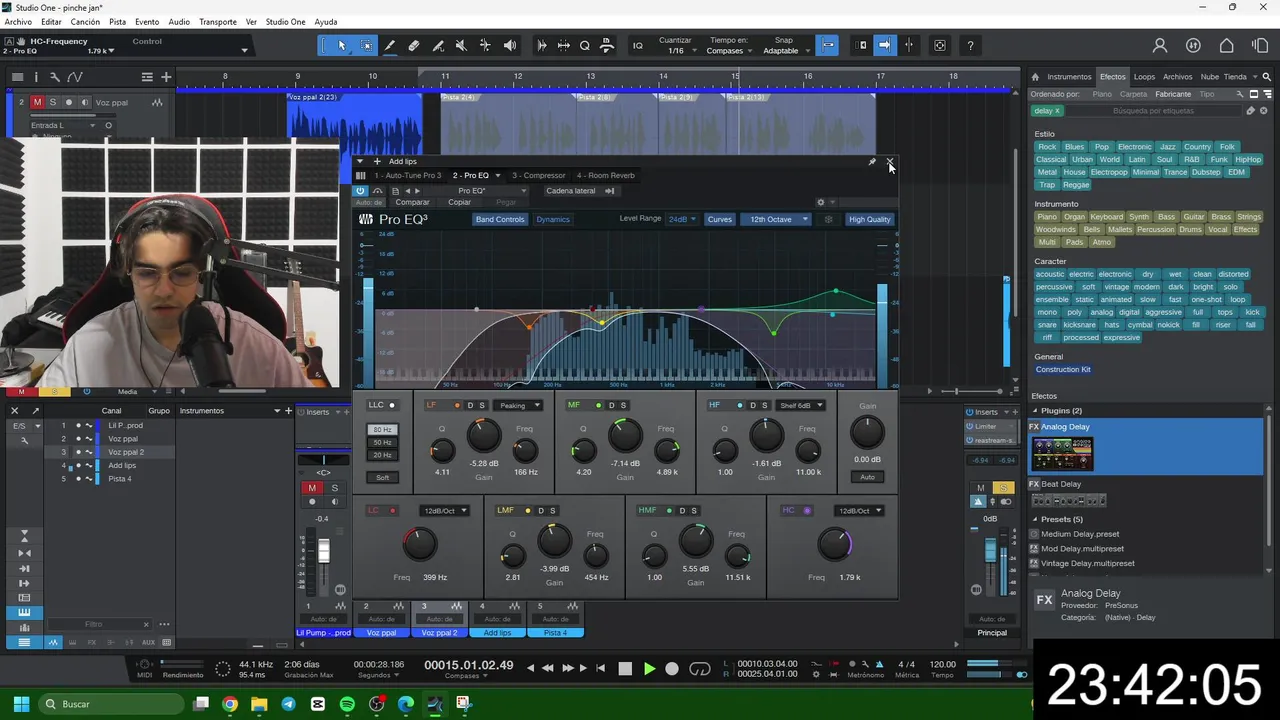Toggle the LC band enable dot
The height and width of the screenshot is (720, 1280).
tap(393, 511)
